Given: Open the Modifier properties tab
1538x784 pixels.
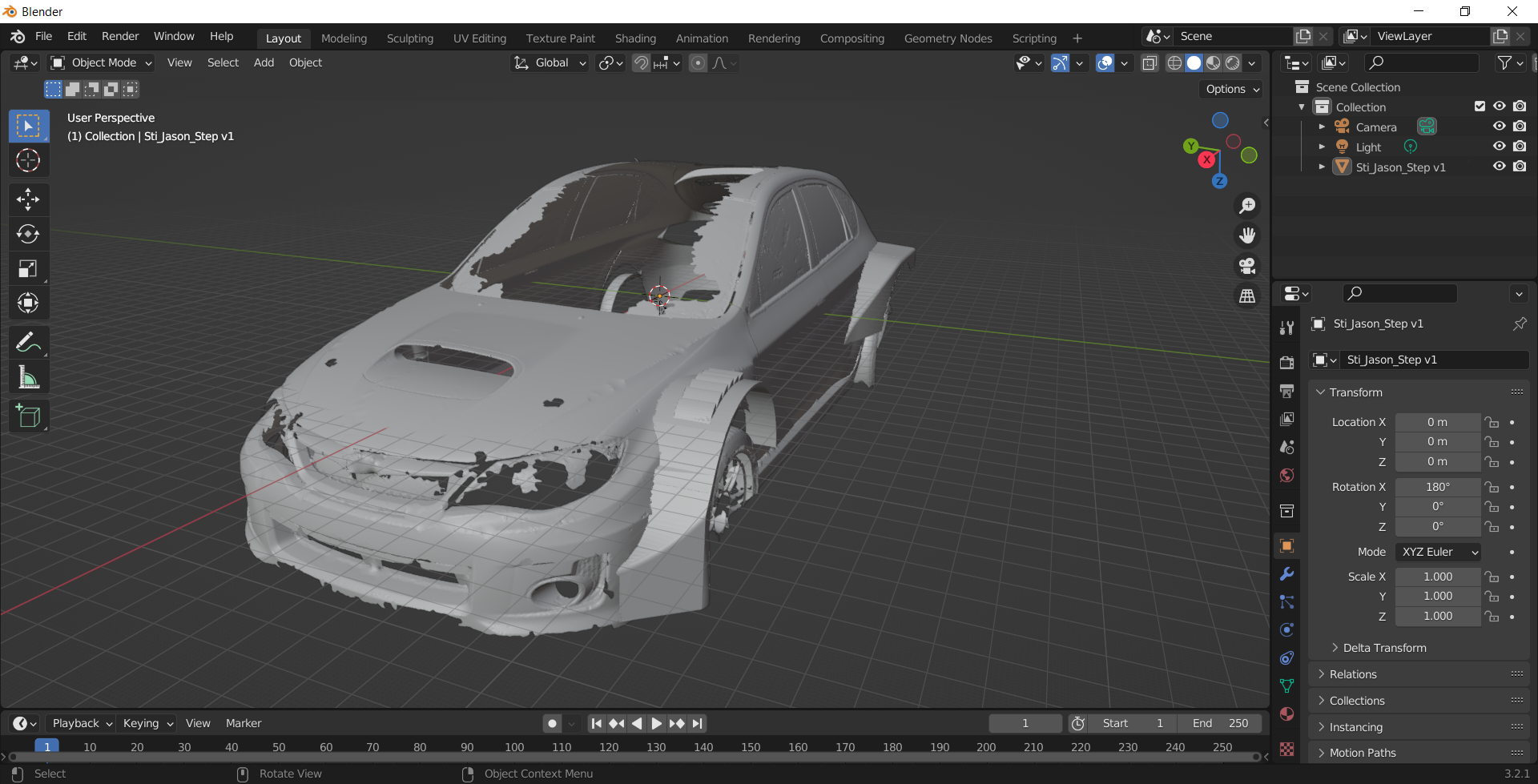Looking at the screenshot, I should [1286, 574].
